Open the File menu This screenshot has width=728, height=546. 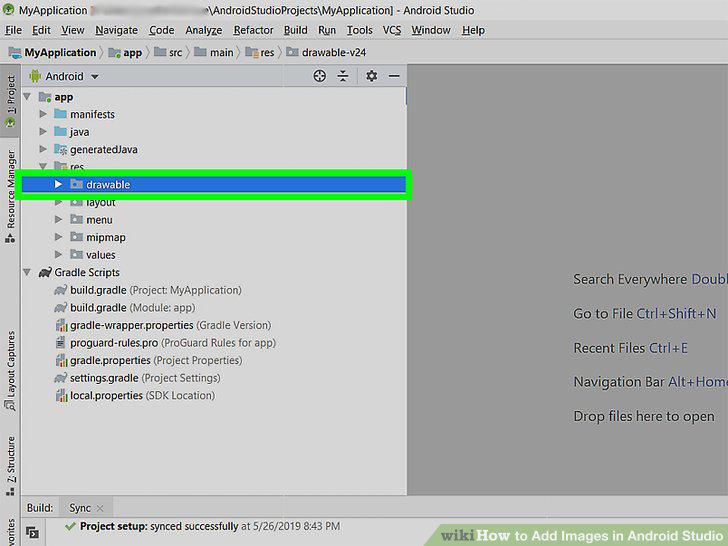(x=13, y=30)
